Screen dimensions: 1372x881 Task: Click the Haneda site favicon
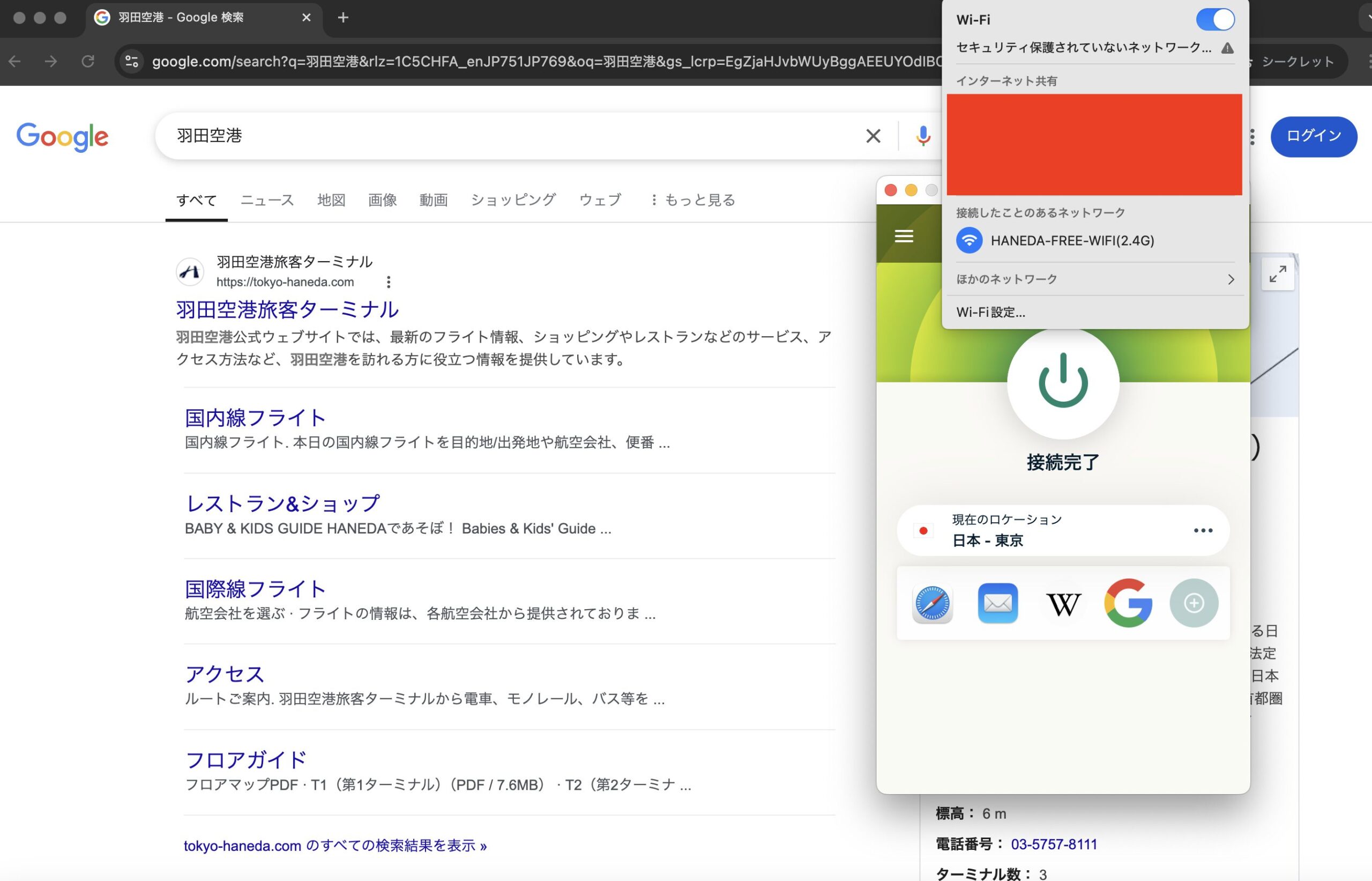coord(190,272)
